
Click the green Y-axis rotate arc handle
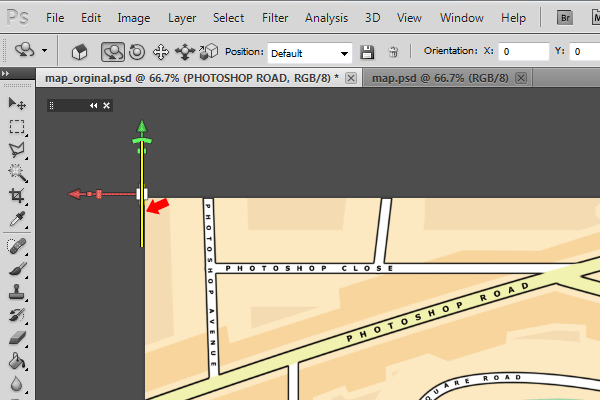[142, 141]
